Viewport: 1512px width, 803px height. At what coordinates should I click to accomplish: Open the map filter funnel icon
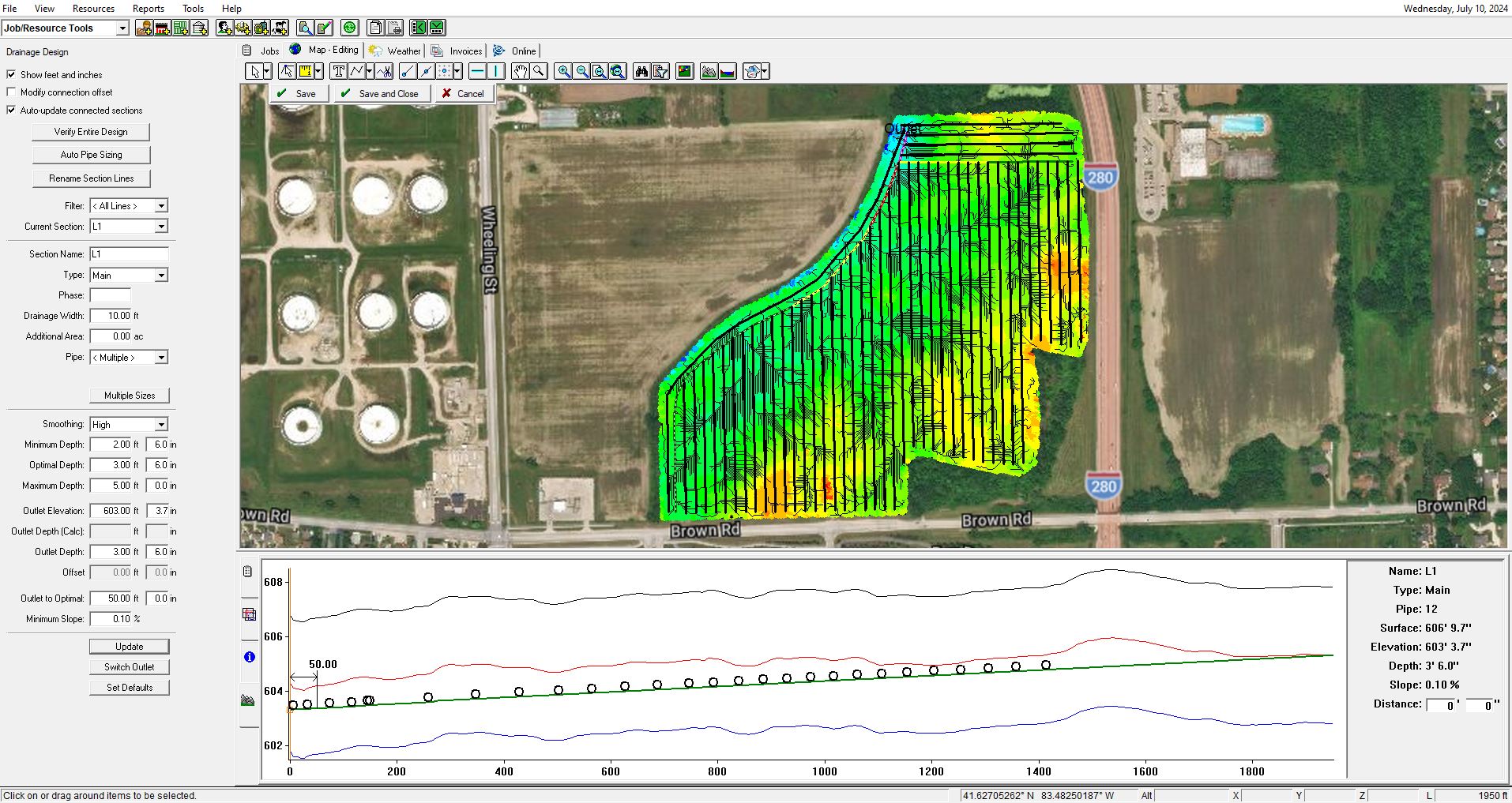pyautogui.click(x=660, y=72)
